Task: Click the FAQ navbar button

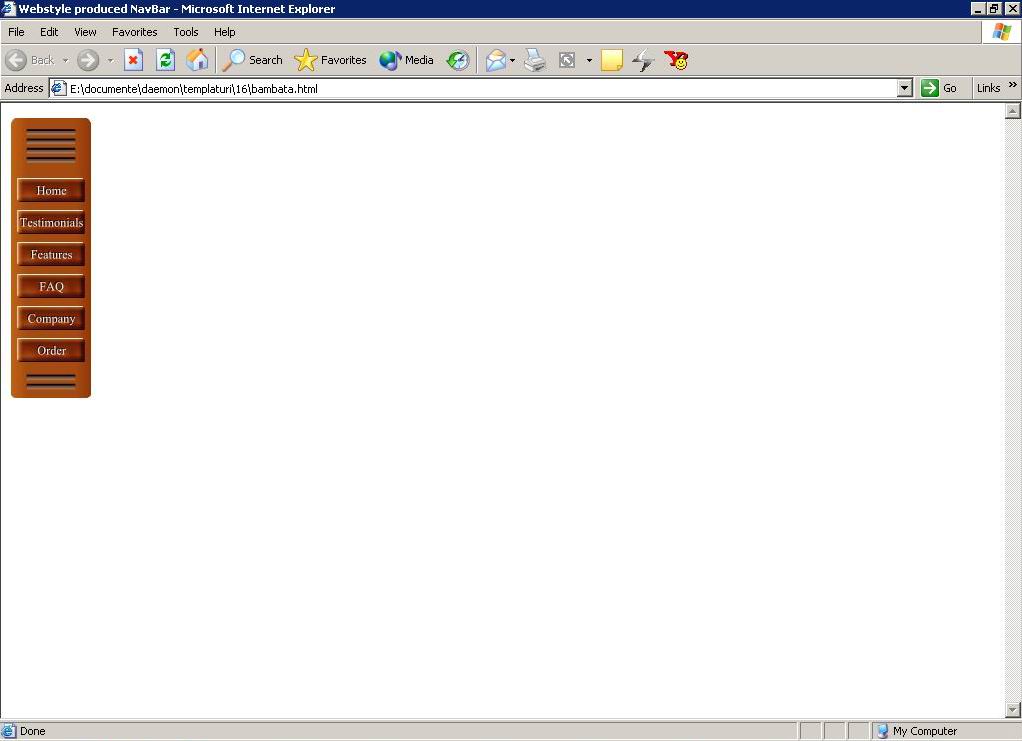Action: click(51, 286)
